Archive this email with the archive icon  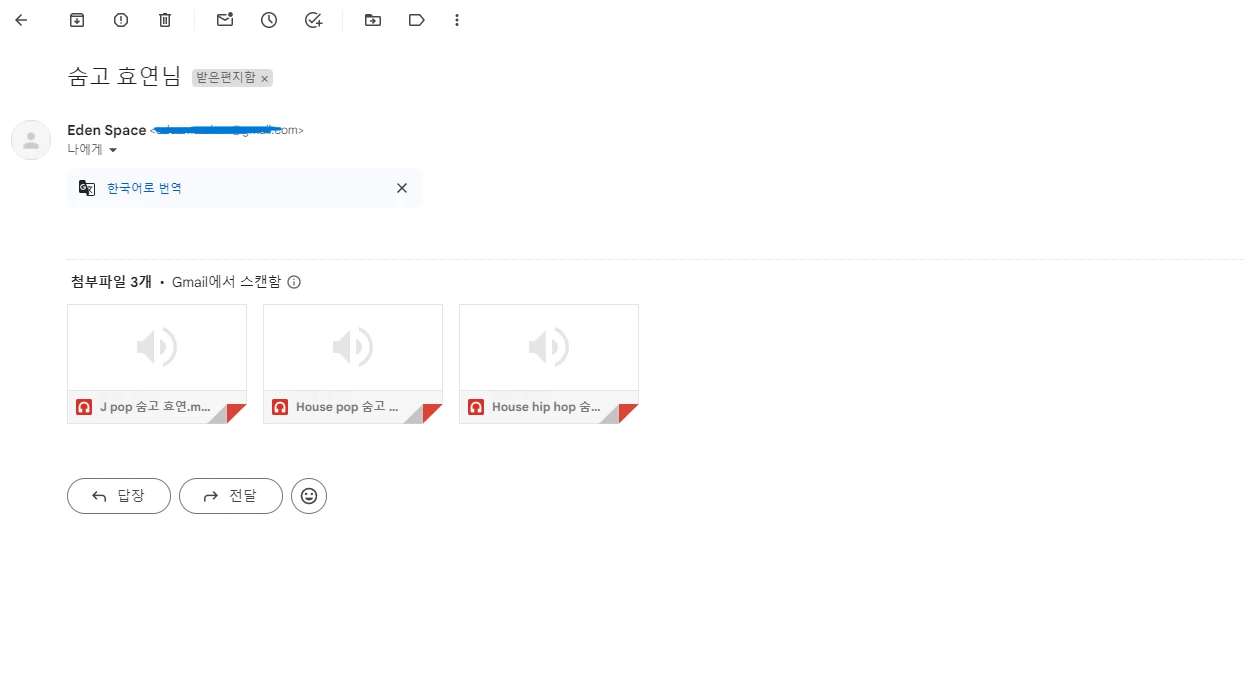pyautogui.click(x=77, y=20)
